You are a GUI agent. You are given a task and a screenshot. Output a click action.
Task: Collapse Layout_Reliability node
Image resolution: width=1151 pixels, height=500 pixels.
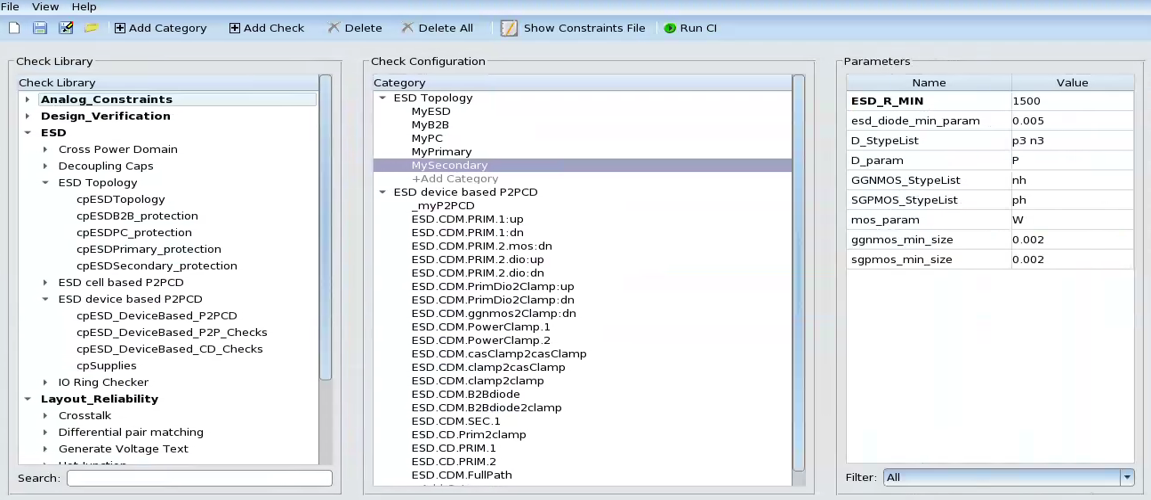click(28, 399)
